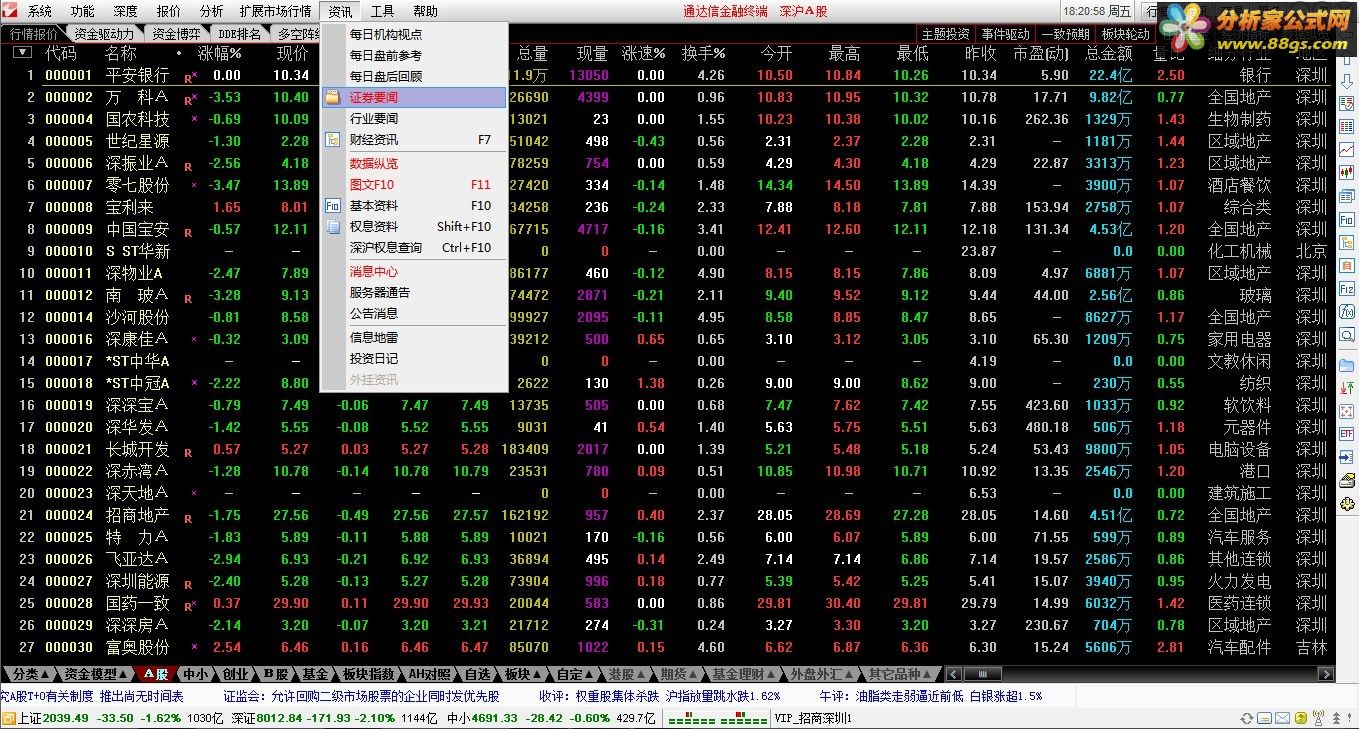Viewport: 1359px width, 729px height.
Task: Click the scroll right arrow of bottom scrollbar
Action: [1328, 674]
